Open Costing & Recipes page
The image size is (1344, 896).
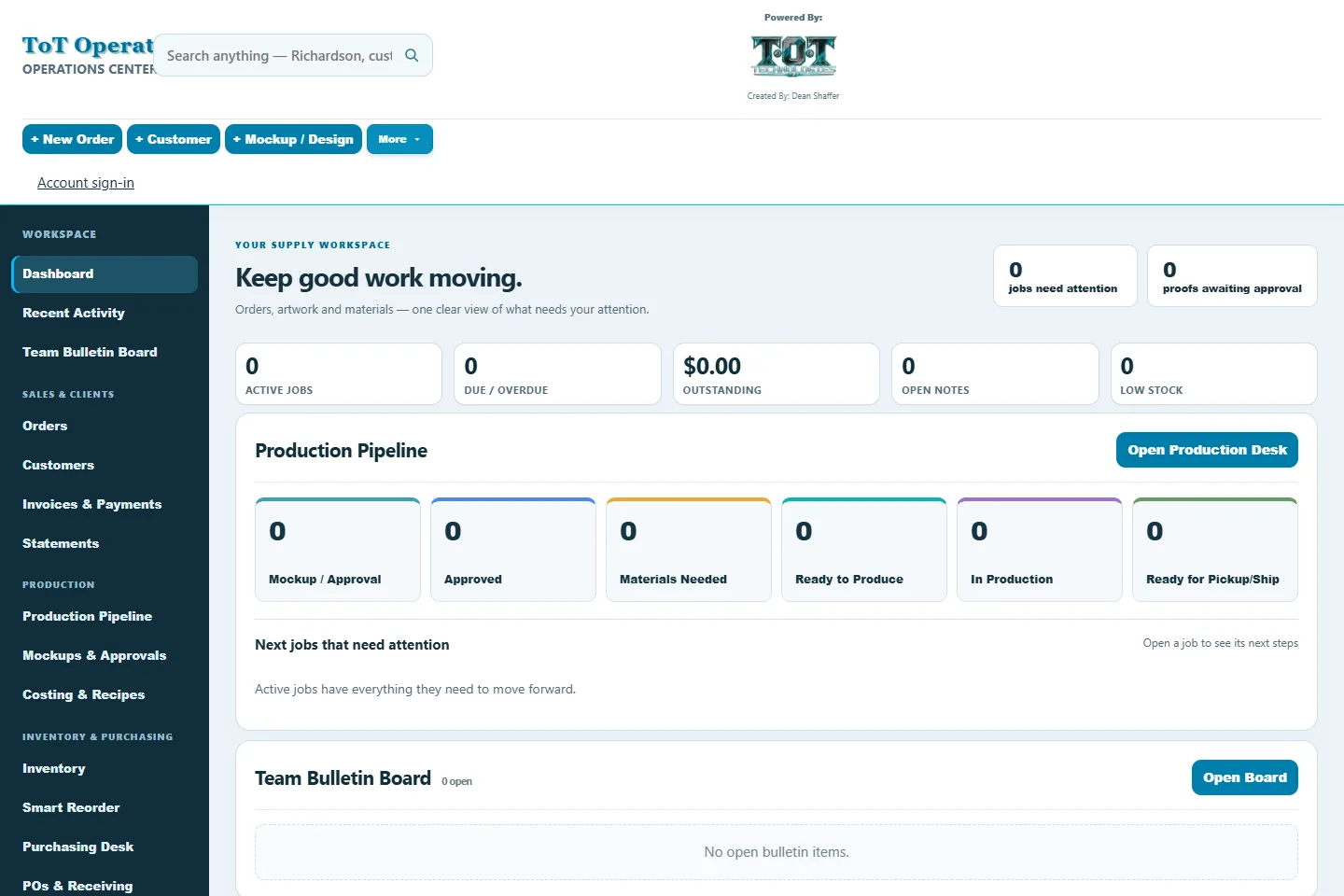click(x=105, y=695)
